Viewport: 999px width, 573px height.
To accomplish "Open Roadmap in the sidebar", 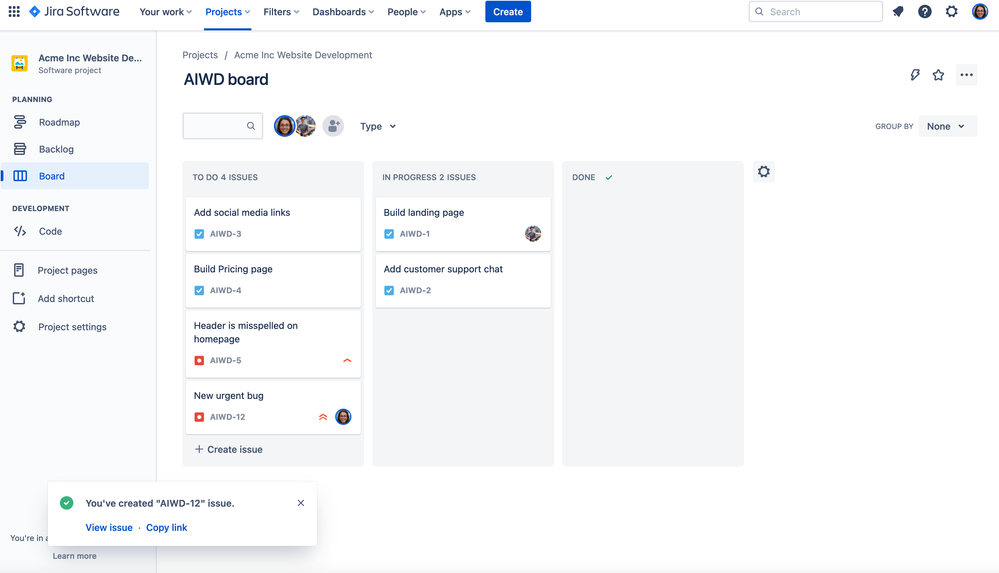I will point(75,122).
